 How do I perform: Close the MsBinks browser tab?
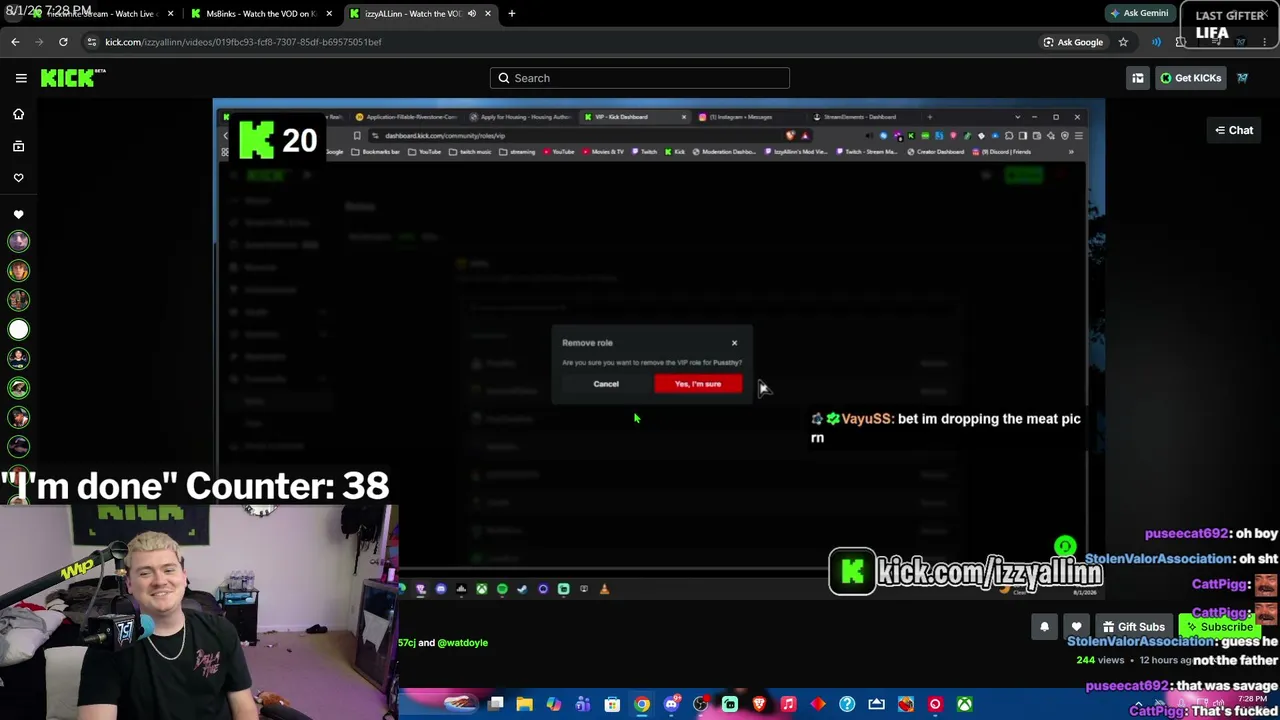[x=329, y=14]
